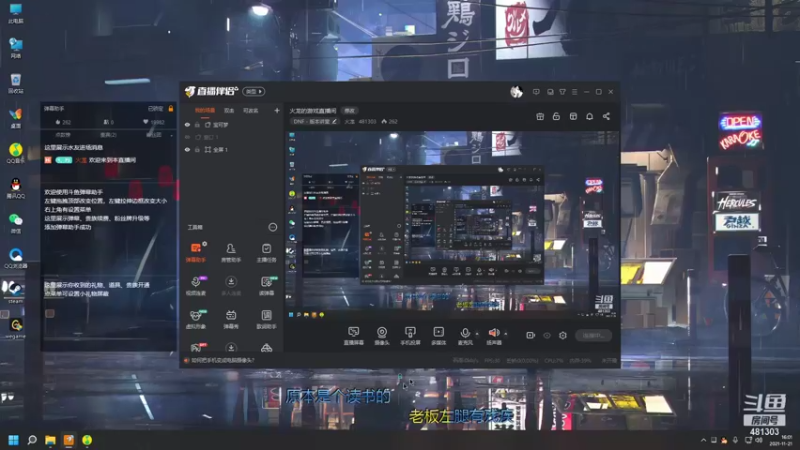This screenshot has height=450, width=800.
Task: Open the 歌词助手 tool icon
Action: click(266, 319)
